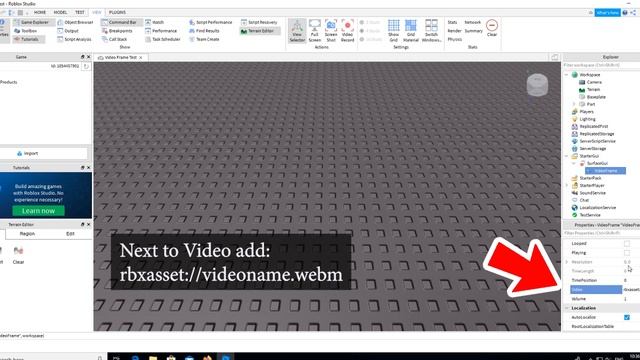Viewport: 640px width, 360px height.
Task: Uncheck the AutoLocalize checkbox
Action: click(627, 317)
